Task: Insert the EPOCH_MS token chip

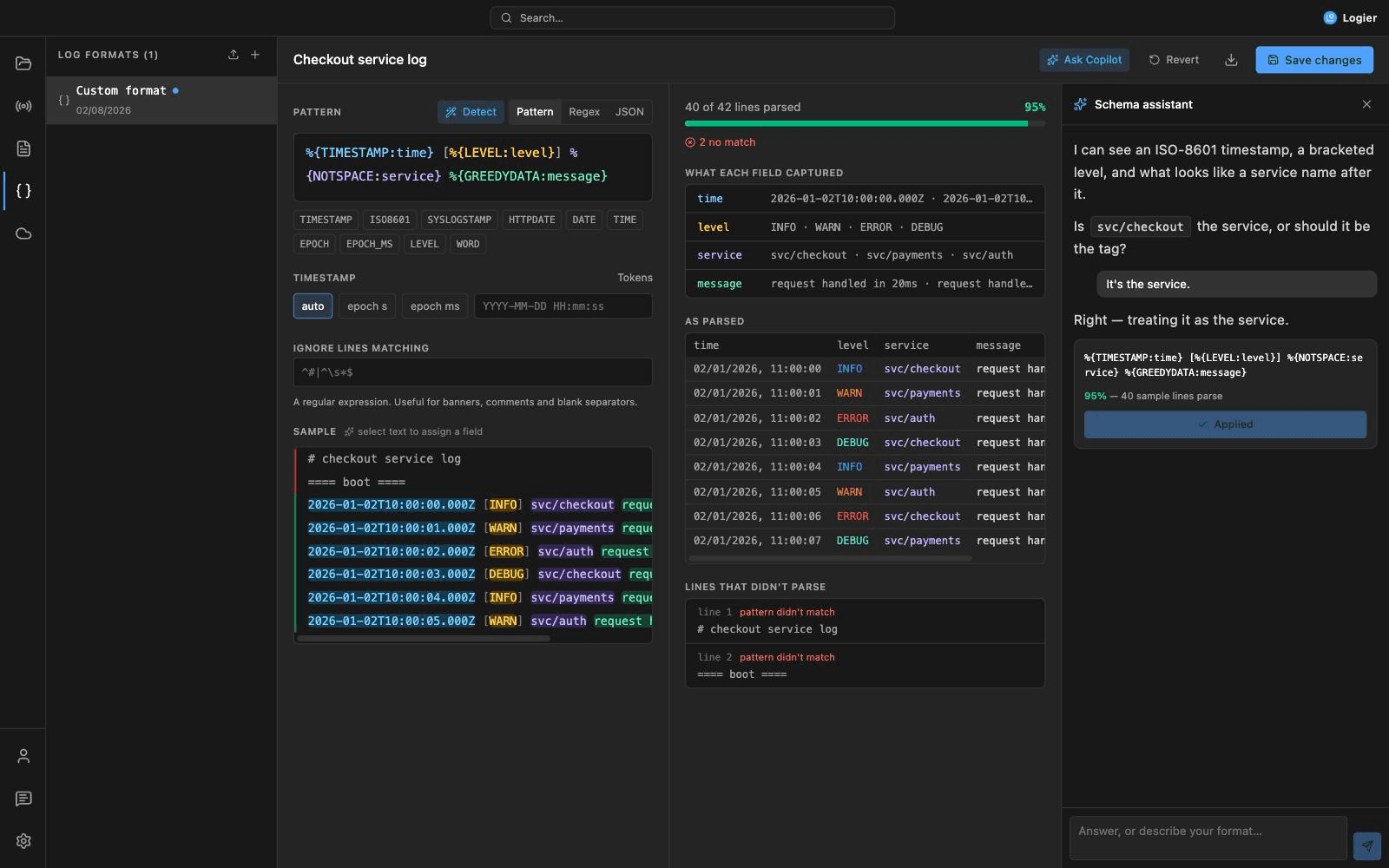Action: [x=370, y=244]
